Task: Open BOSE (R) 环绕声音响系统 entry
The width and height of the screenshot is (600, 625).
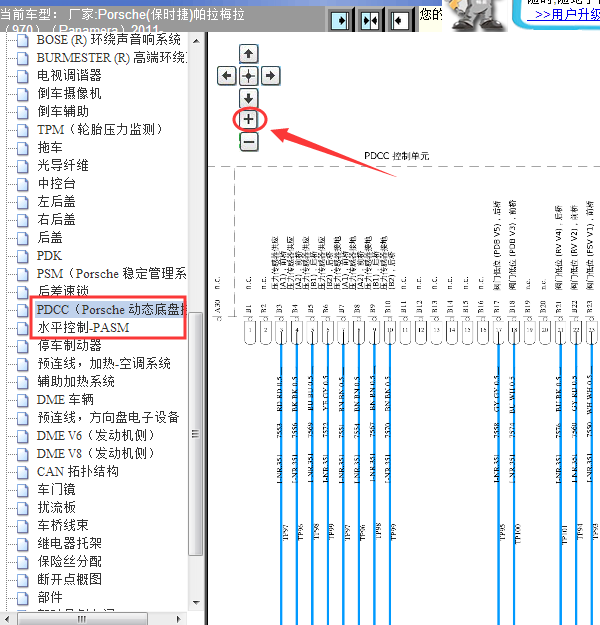Action: 109,40
